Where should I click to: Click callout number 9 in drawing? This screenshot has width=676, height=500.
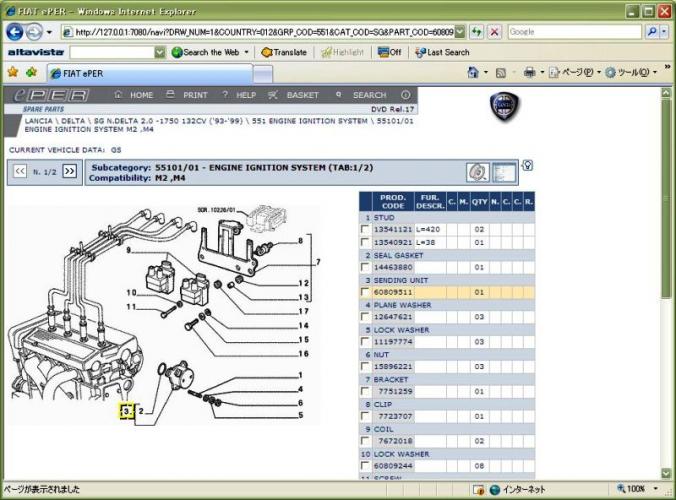128,250
